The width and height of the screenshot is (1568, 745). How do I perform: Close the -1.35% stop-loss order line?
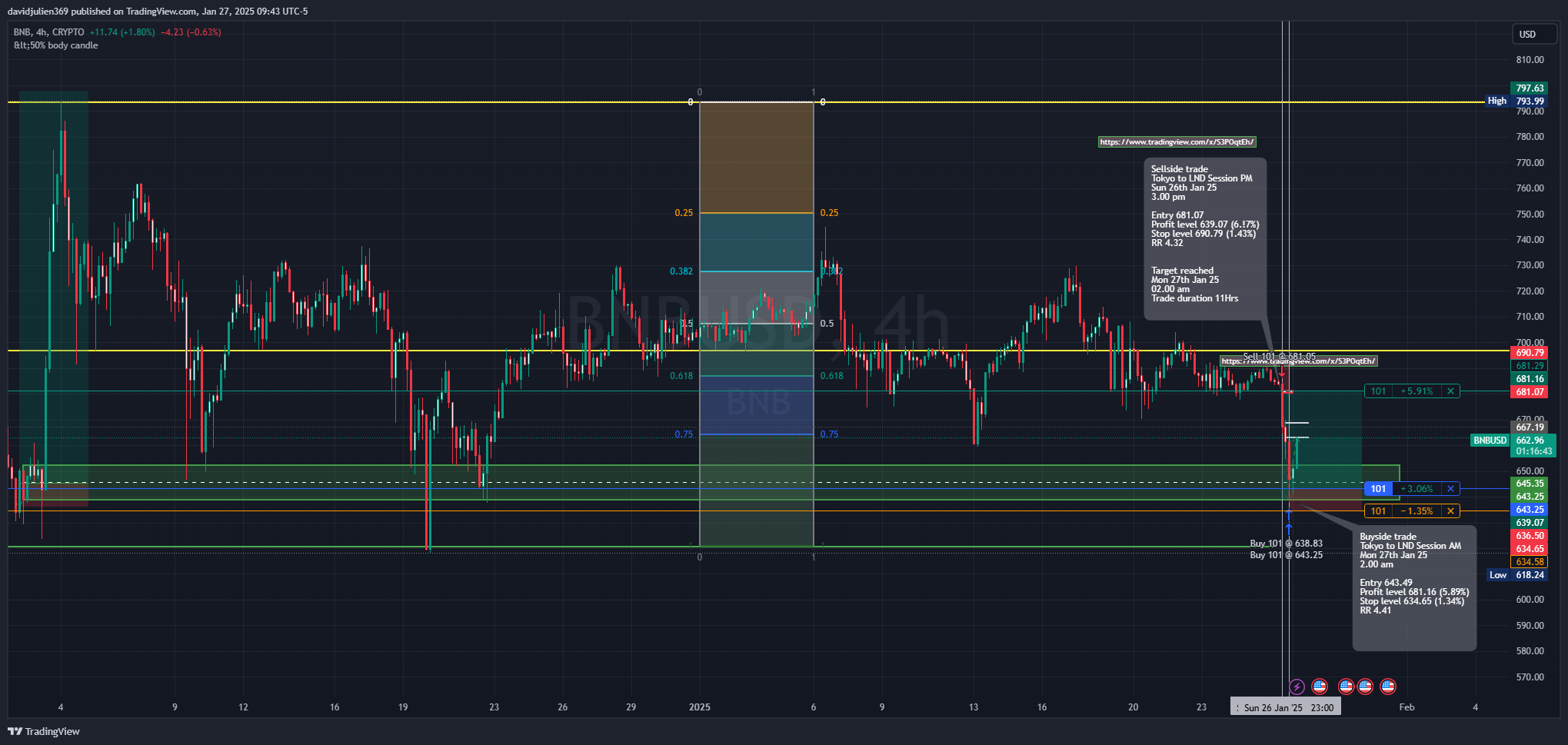[1450, 511]
